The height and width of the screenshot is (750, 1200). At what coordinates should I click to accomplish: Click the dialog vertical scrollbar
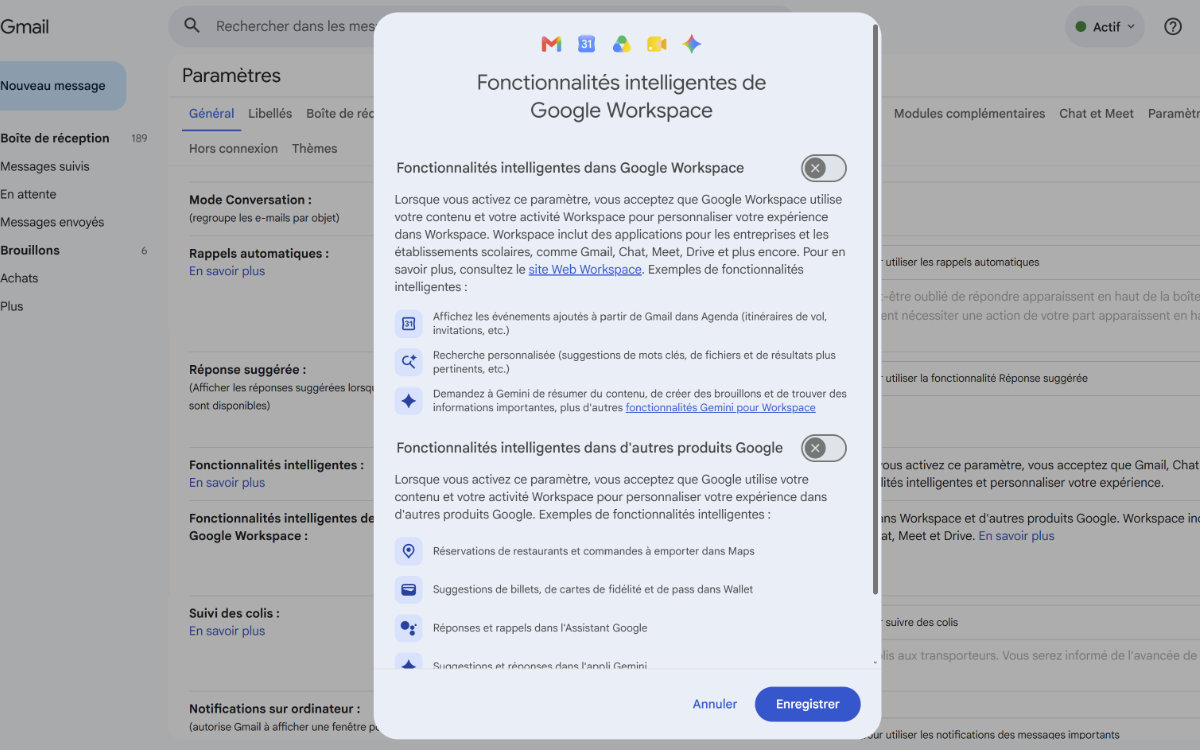(877, 310)
